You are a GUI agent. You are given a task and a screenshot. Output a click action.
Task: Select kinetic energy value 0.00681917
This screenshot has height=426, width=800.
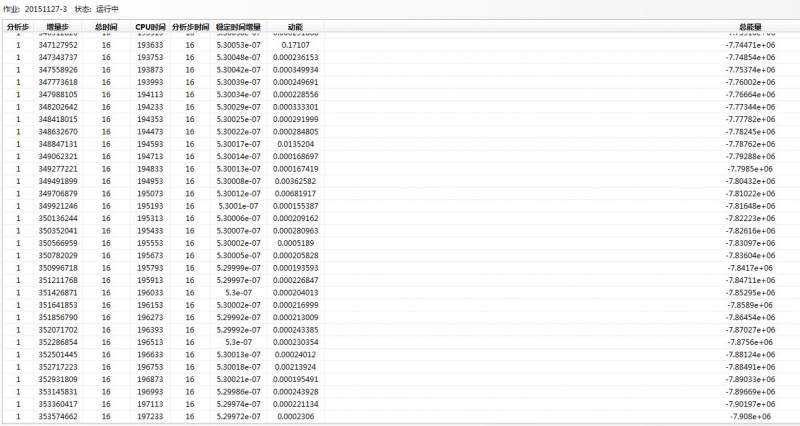click(295, 193)
